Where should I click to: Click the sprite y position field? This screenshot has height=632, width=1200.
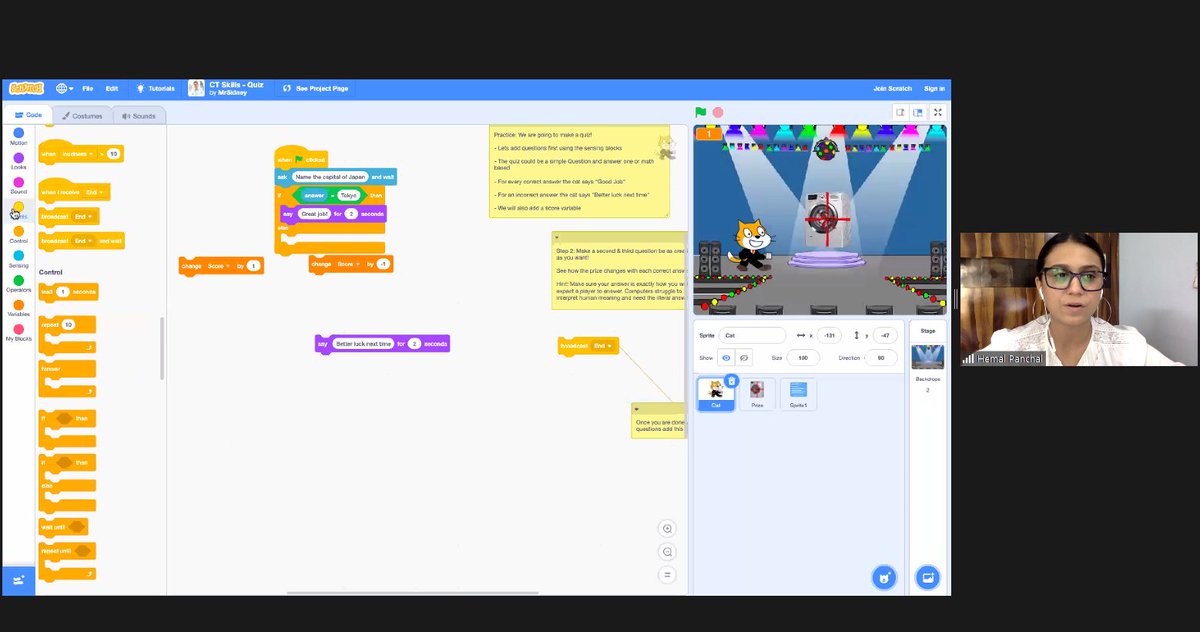885,335
